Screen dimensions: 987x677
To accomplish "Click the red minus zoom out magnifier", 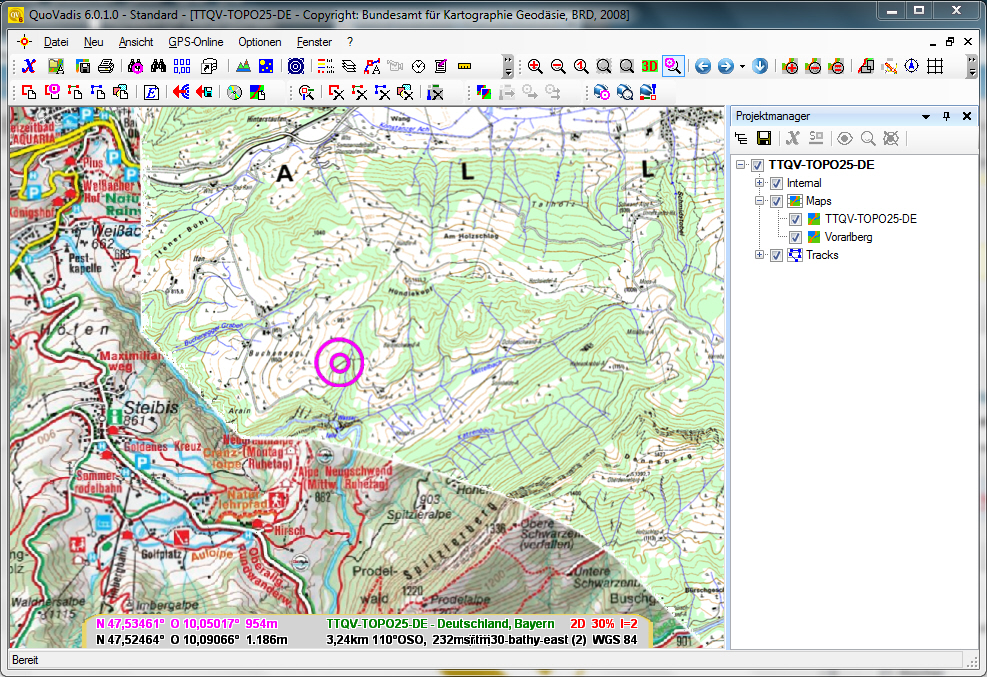I will 558,66.
